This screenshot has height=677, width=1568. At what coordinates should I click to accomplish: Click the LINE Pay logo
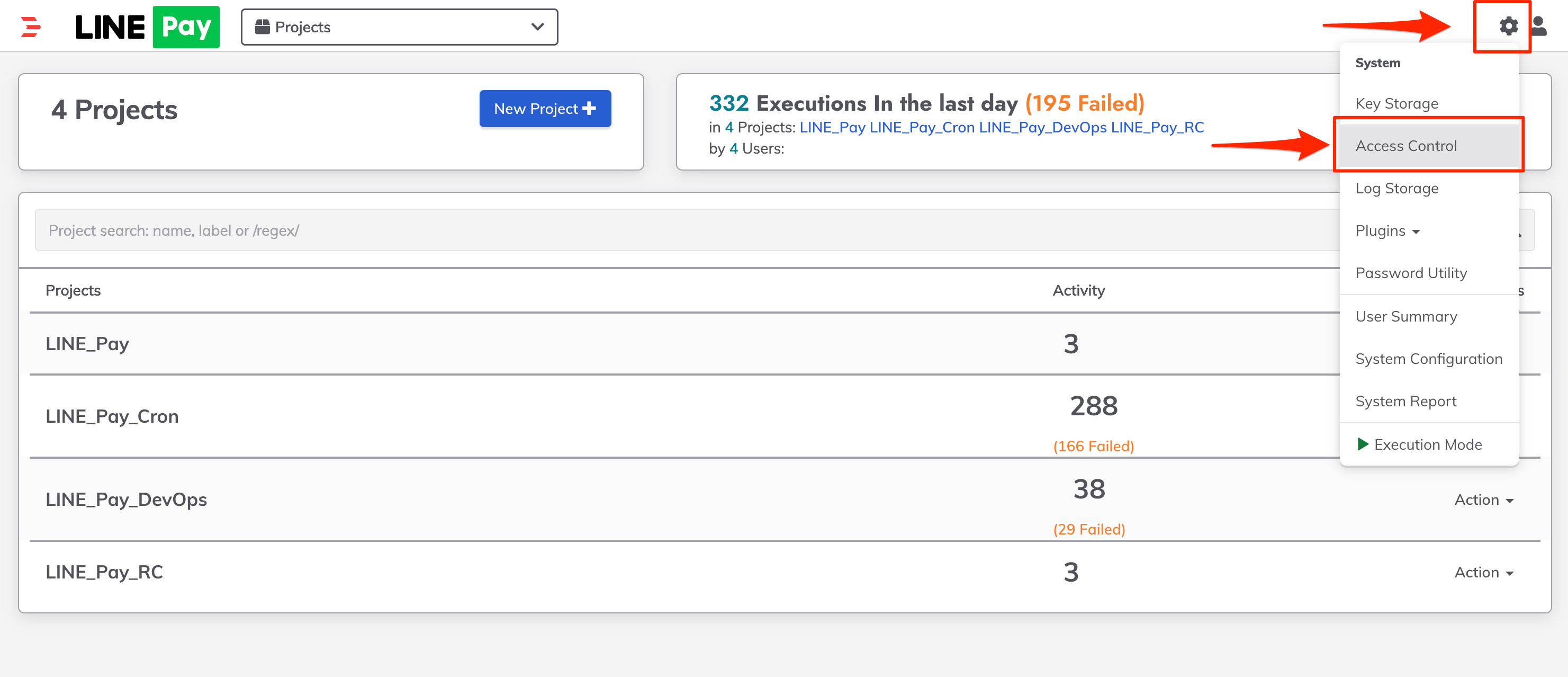(x=147, y=27)
